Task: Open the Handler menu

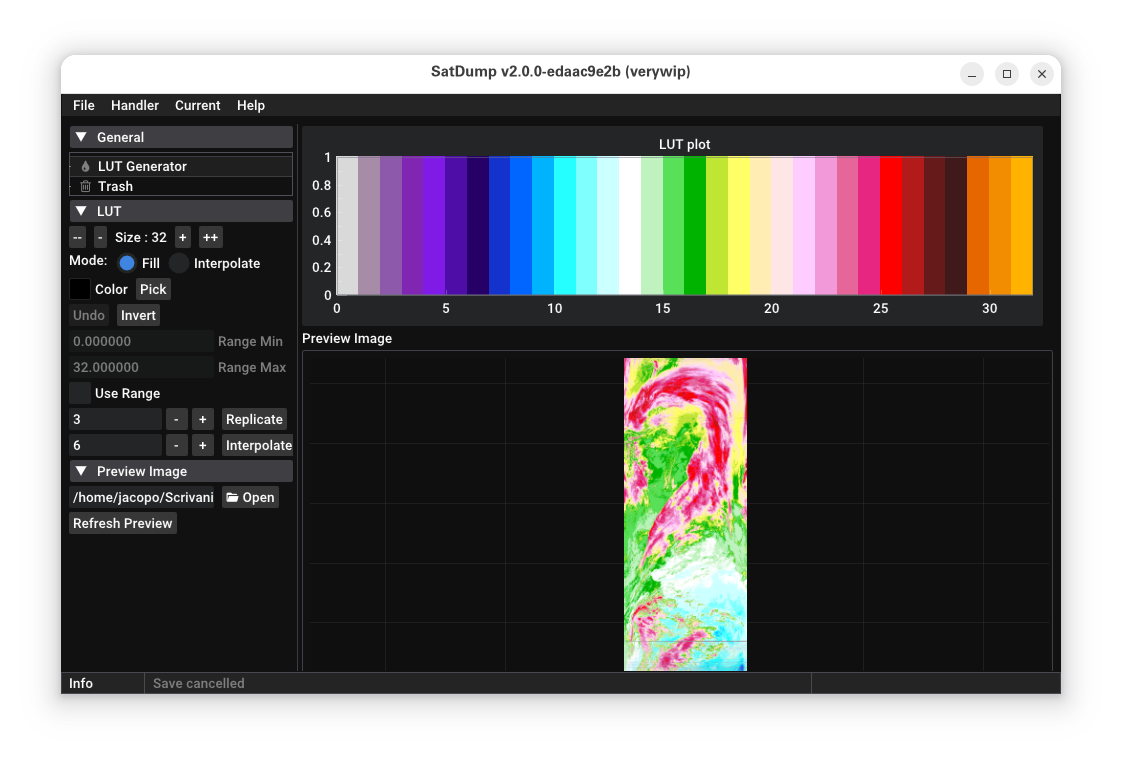Action: click(x=134, y=105)
